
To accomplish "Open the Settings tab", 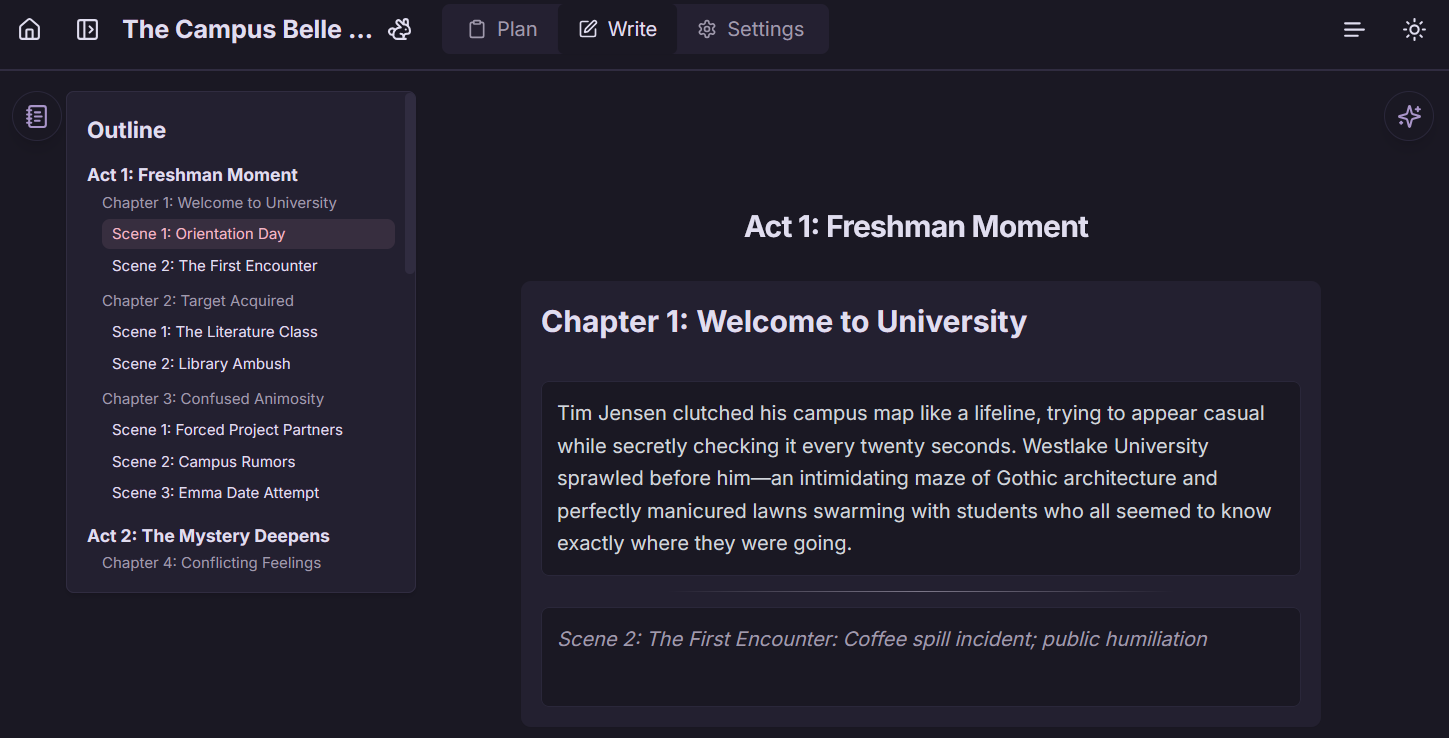I will pos(752,29).
